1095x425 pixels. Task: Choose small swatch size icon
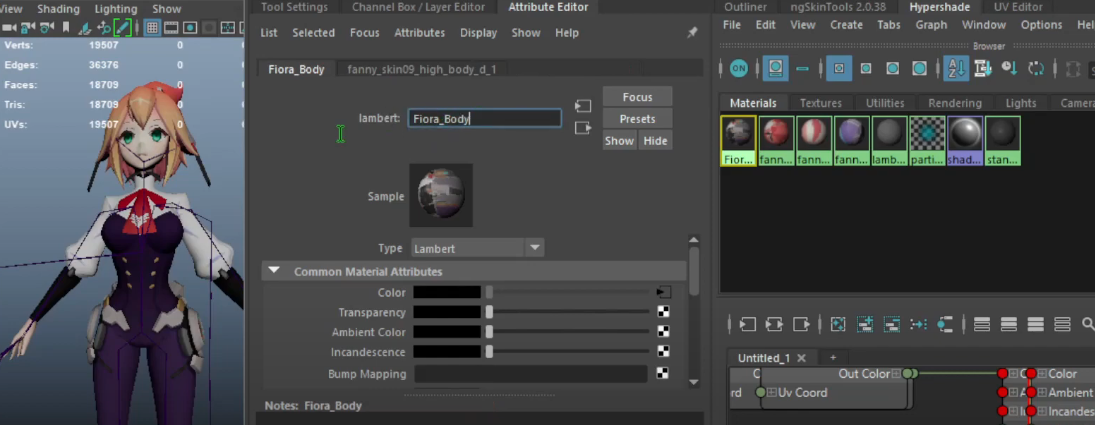[839, 68]
